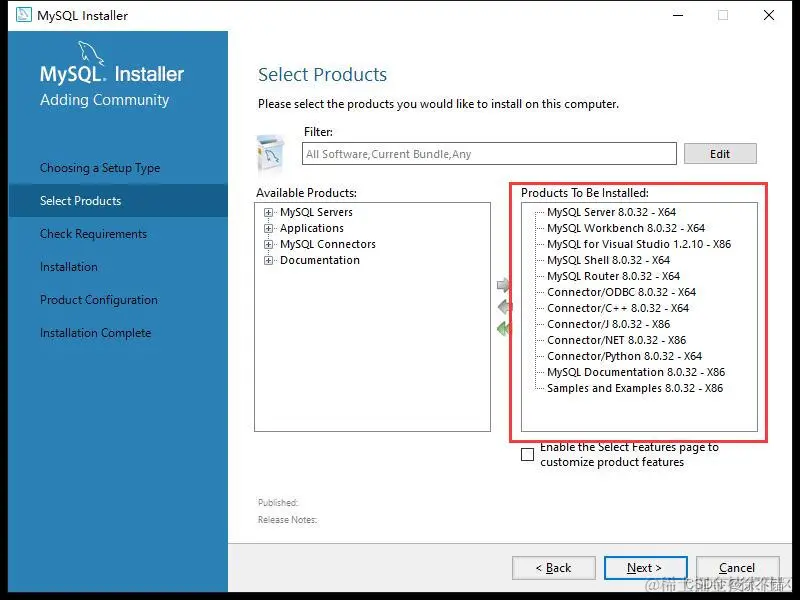Click the Release Notes label

pyautogui.click(x=287, y=520)
